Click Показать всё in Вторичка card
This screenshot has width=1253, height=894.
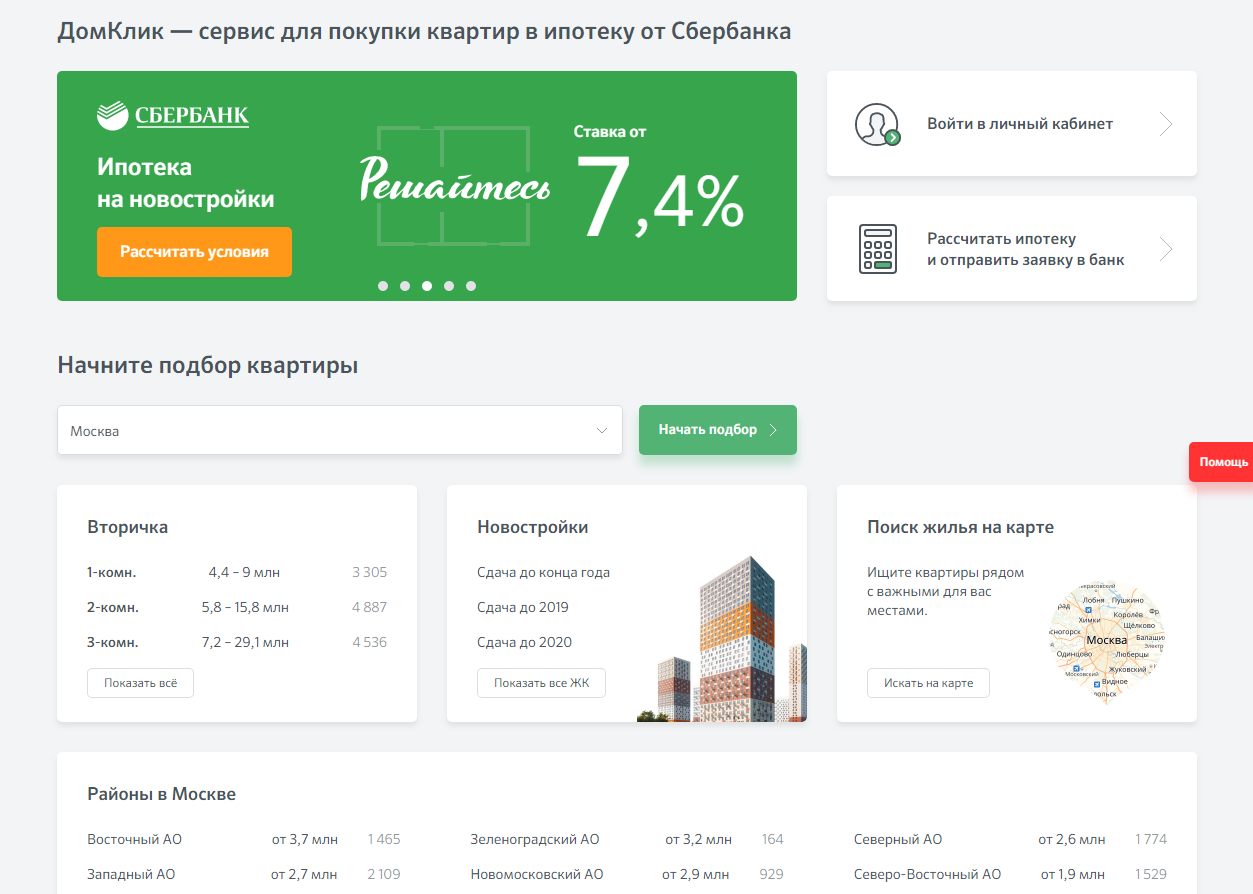[140, 683]
